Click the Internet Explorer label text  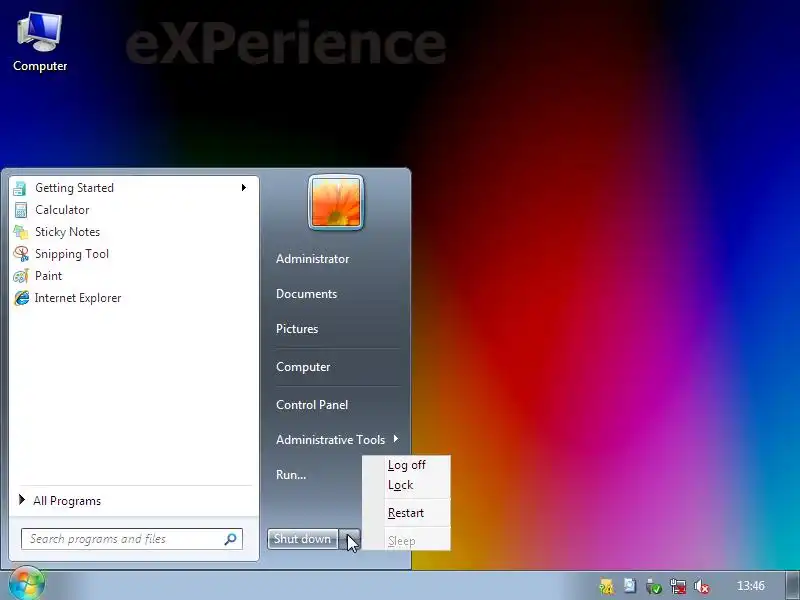click(x=78, y=298)
